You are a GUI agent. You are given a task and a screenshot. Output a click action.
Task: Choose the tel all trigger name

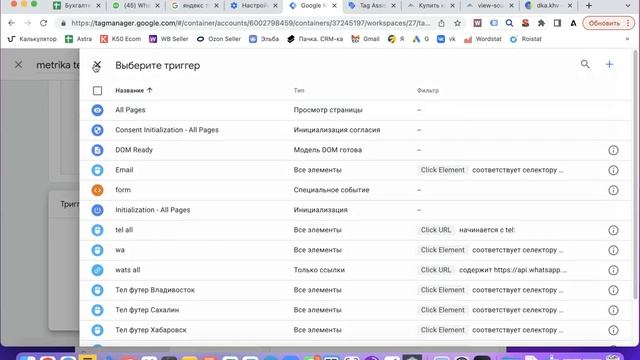pyautogui.click(x=124, y=230)
